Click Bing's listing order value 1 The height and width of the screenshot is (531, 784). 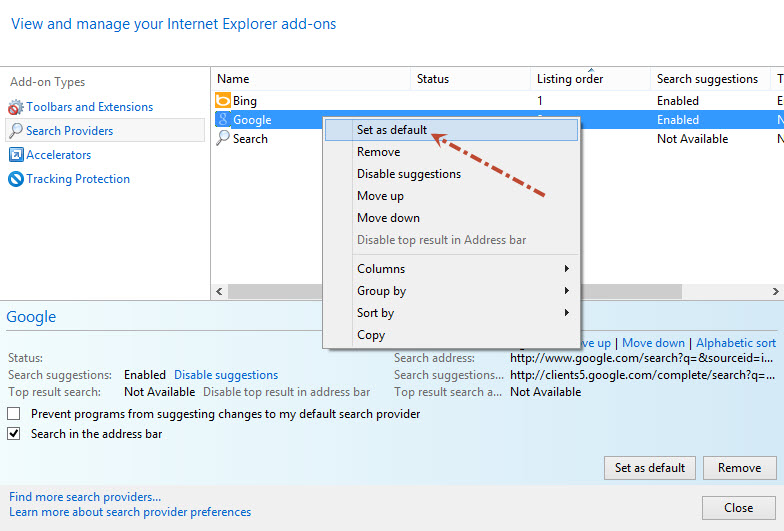click(x=540, y=100)
